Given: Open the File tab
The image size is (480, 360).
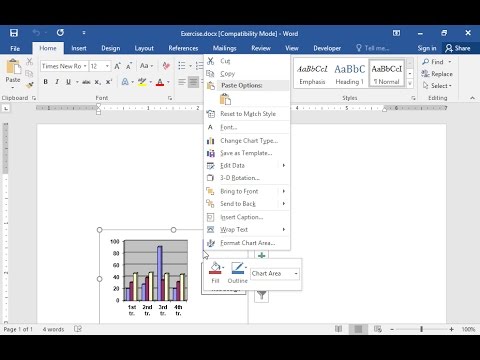Looking at the screenshot, I should [x=15, y=48].
